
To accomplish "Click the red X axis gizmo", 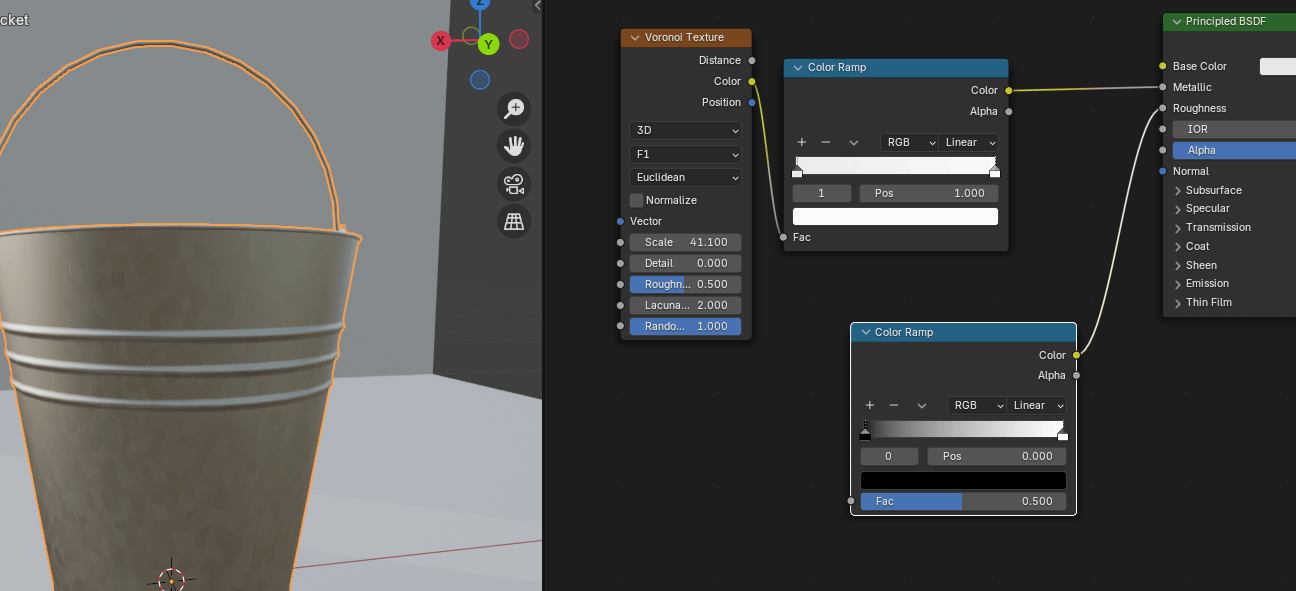I will point(440,41).
